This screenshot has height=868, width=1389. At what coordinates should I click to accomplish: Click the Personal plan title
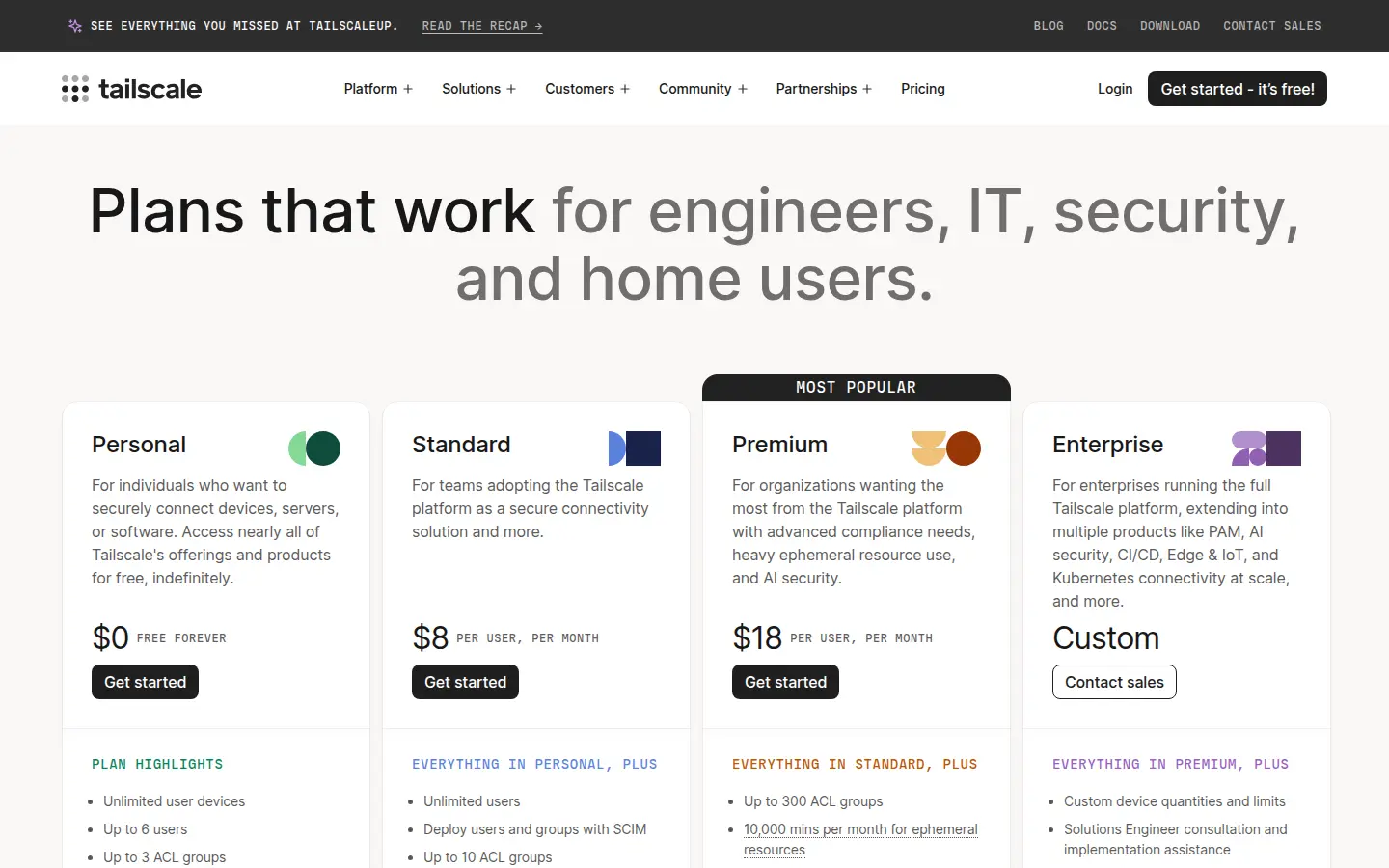click(x=139, y=445)
